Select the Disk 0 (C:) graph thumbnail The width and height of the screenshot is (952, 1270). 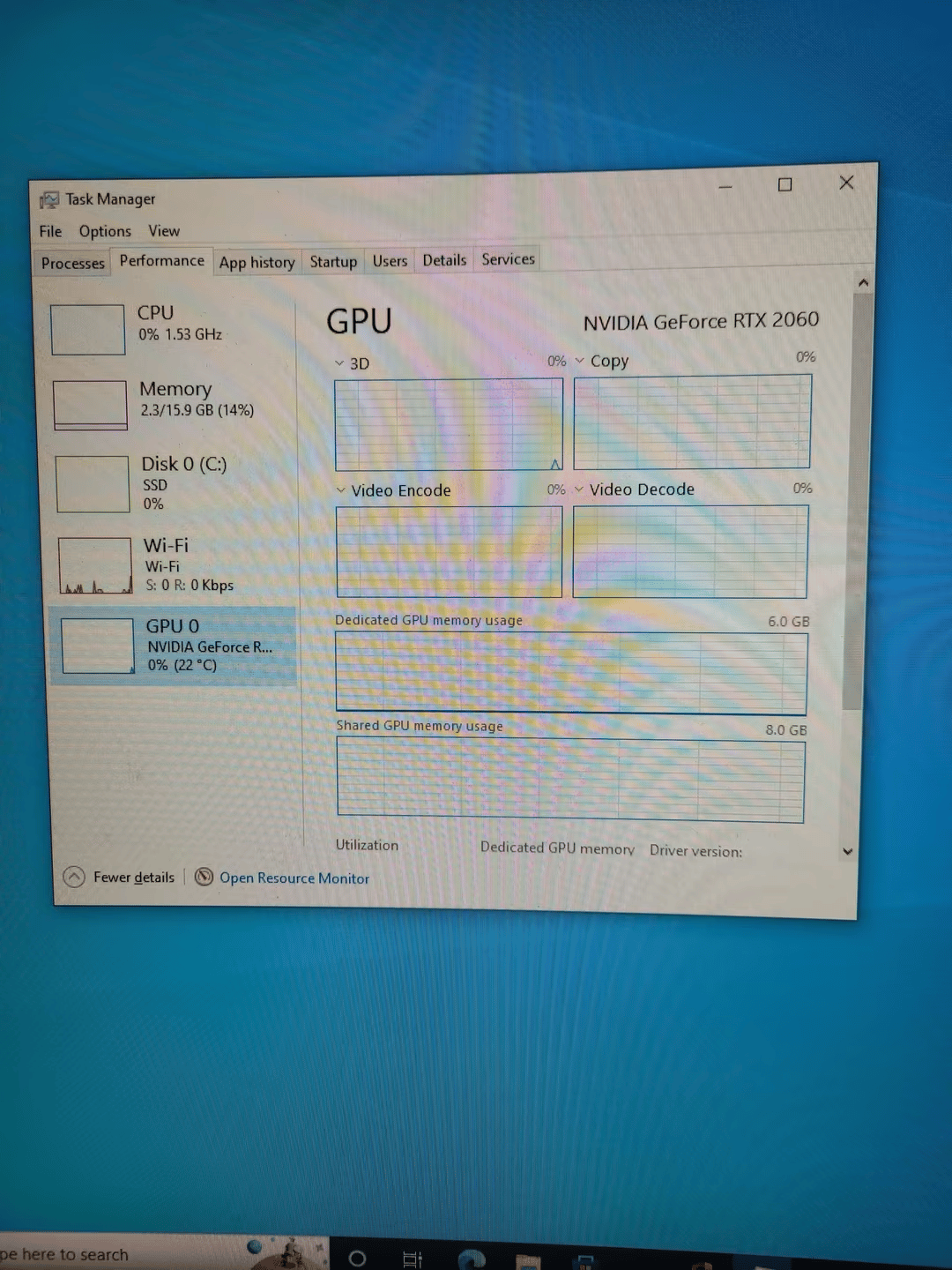pos(93,483)
